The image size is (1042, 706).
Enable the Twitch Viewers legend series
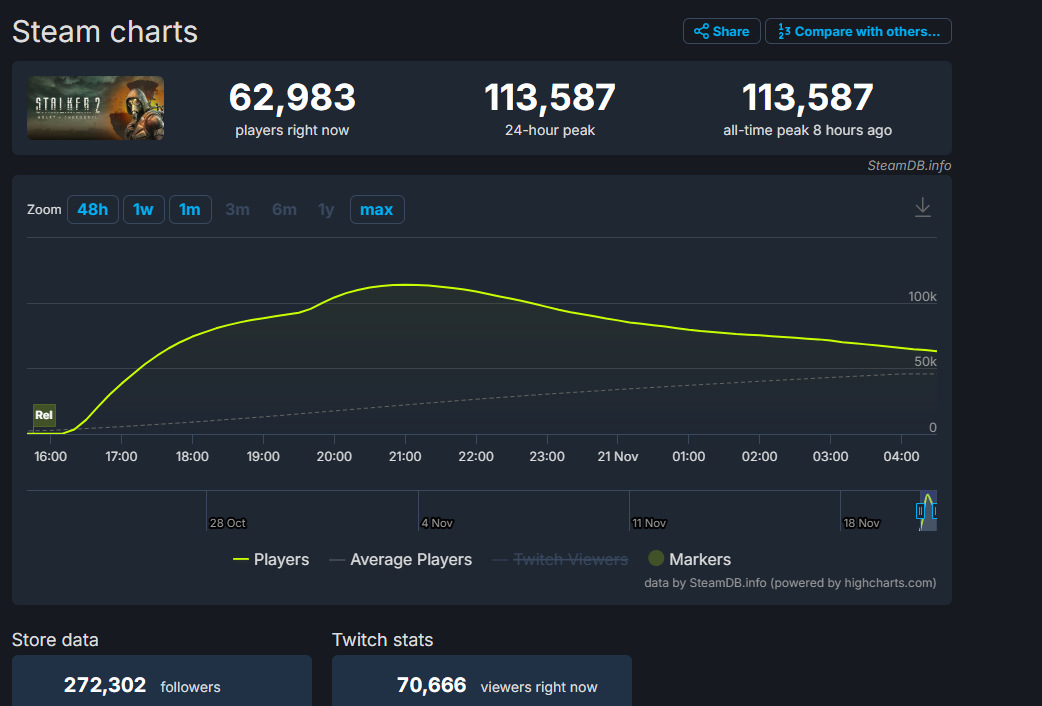pyautogui.click(x=560, y=560)
